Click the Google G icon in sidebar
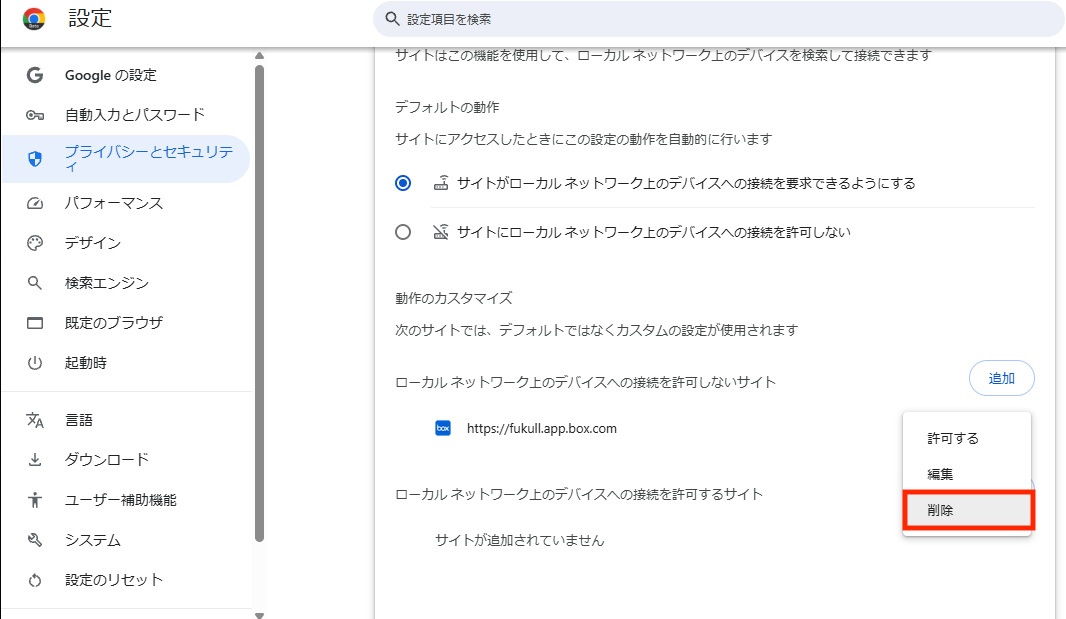 (x=35, y=75)
